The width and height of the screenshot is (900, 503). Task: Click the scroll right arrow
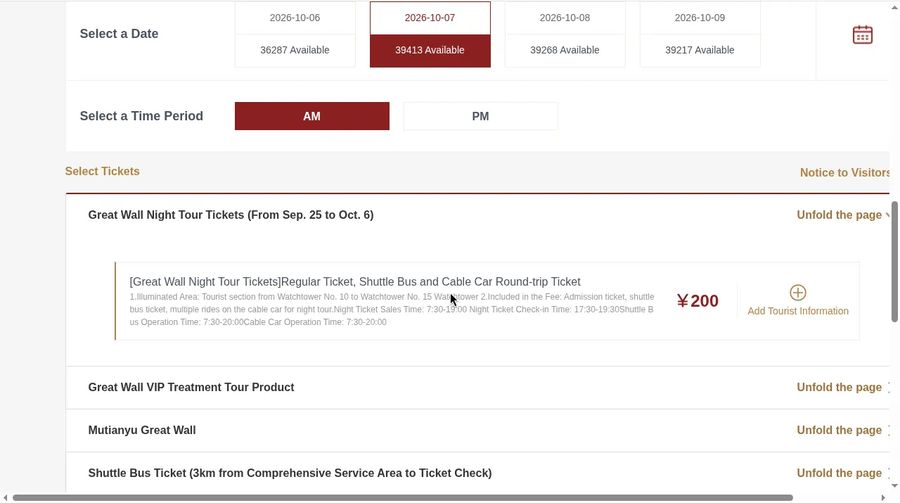[x=883, y=498]
